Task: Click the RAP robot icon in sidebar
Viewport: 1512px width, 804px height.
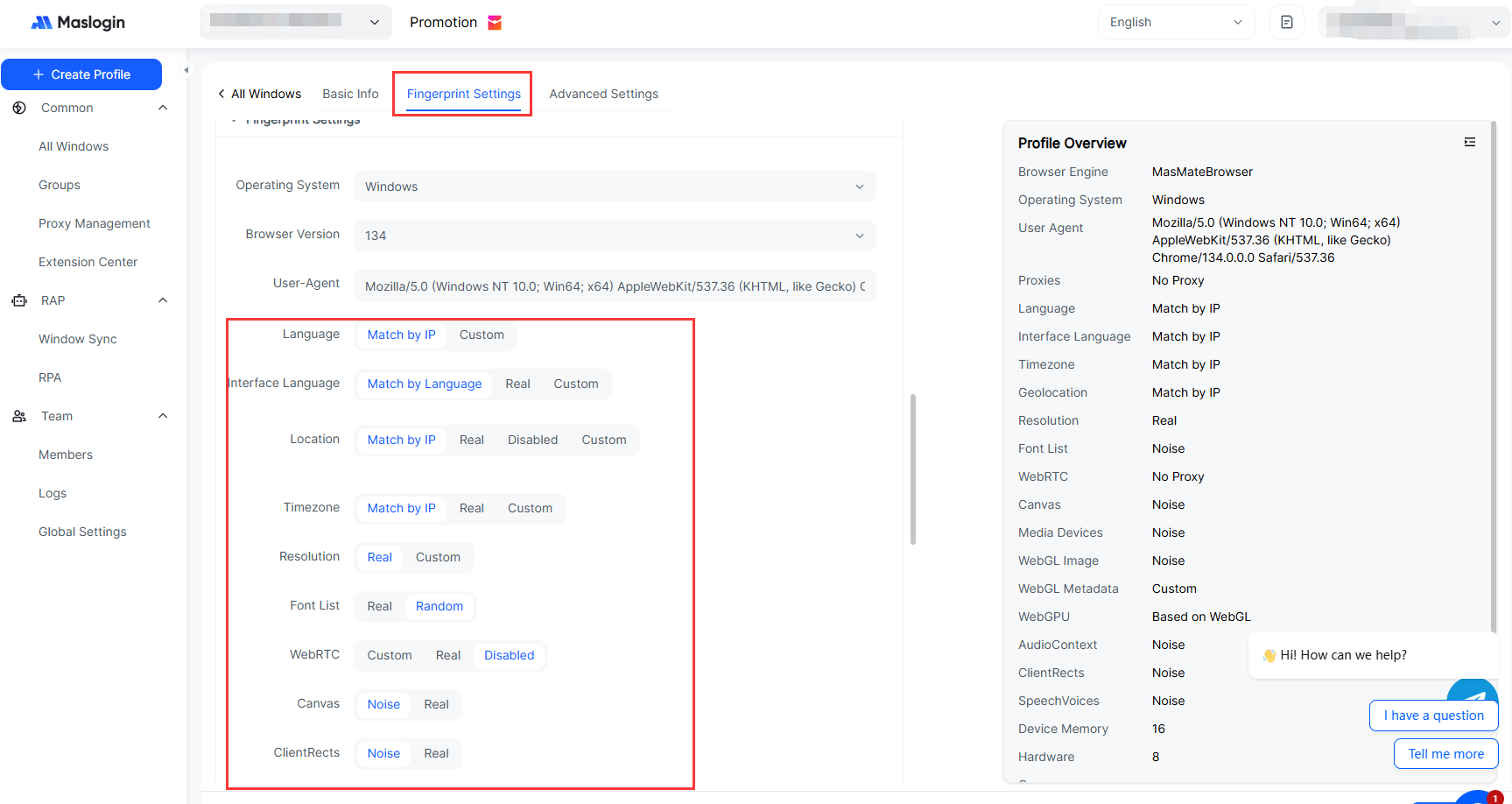Action: [x=19, y=300]
